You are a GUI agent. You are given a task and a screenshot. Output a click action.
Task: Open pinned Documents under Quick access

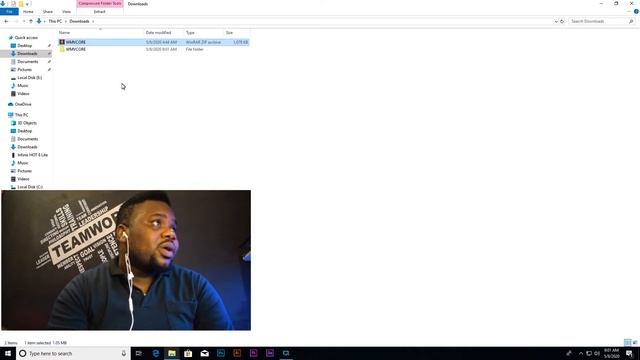coord(28,62)
